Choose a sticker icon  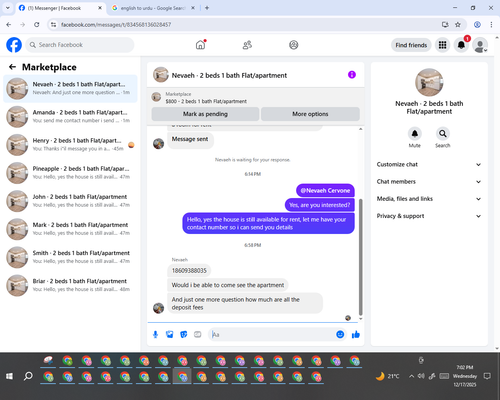point(184,334)
